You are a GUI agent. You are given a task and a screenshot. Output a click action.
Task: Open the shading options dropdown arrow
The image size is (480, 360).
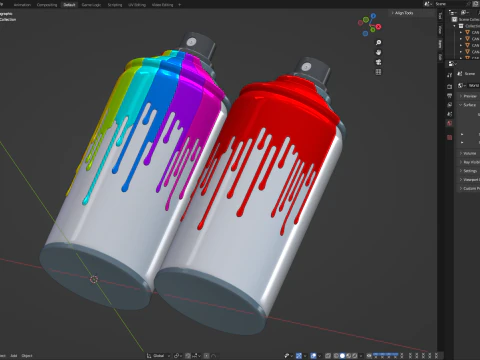pos(361,355)
